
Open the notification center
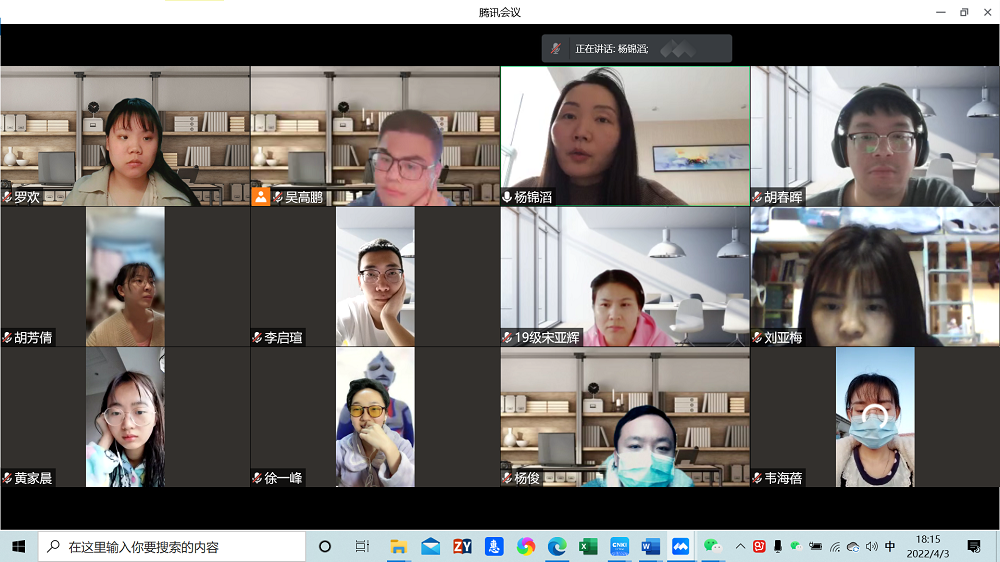click(974, 546)
